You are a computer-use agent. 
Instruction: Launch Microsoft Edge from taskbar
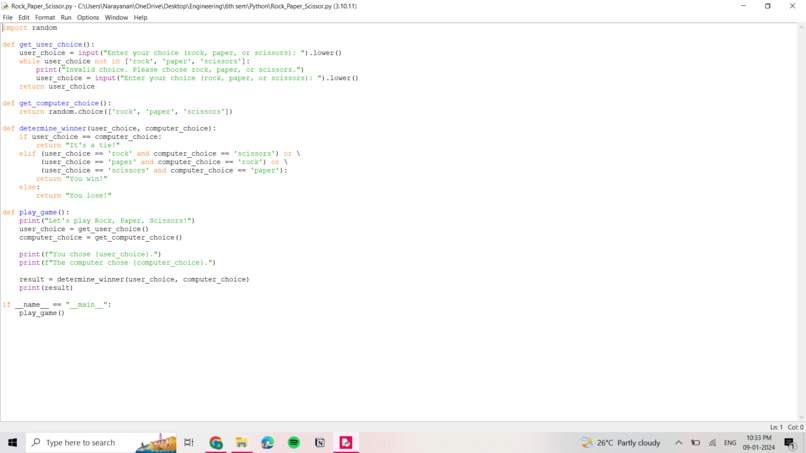[267, 442]
